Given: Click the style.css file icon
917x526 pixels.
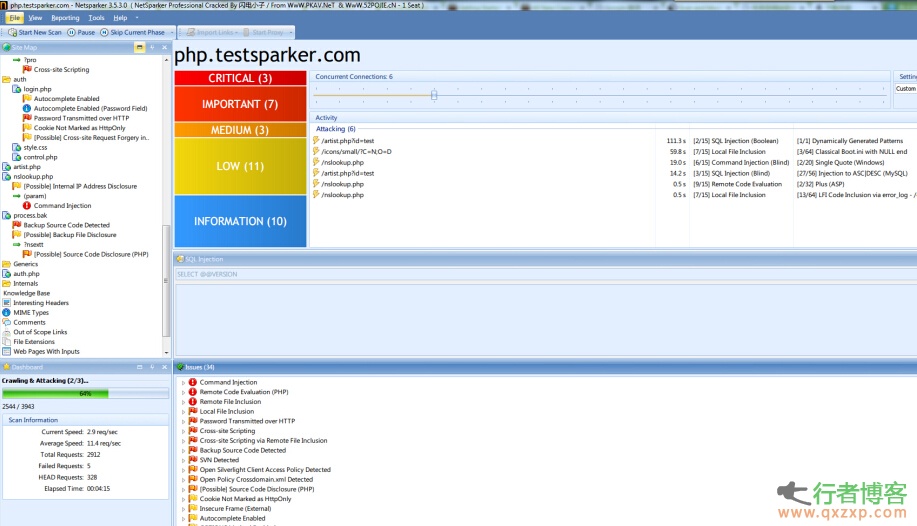Looking at the screenshot, I should point(17,147).
